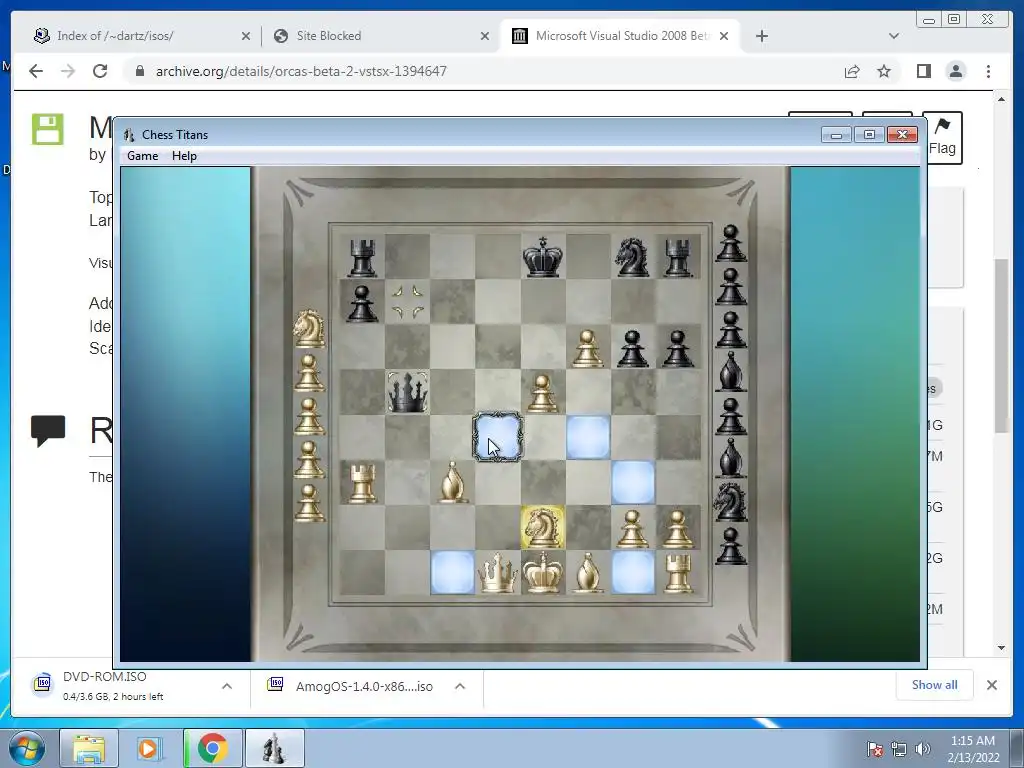This screenshot has height=768, width=1024.
Task: Open Windows Explorer from the taskbar
Action: point(89,748)
